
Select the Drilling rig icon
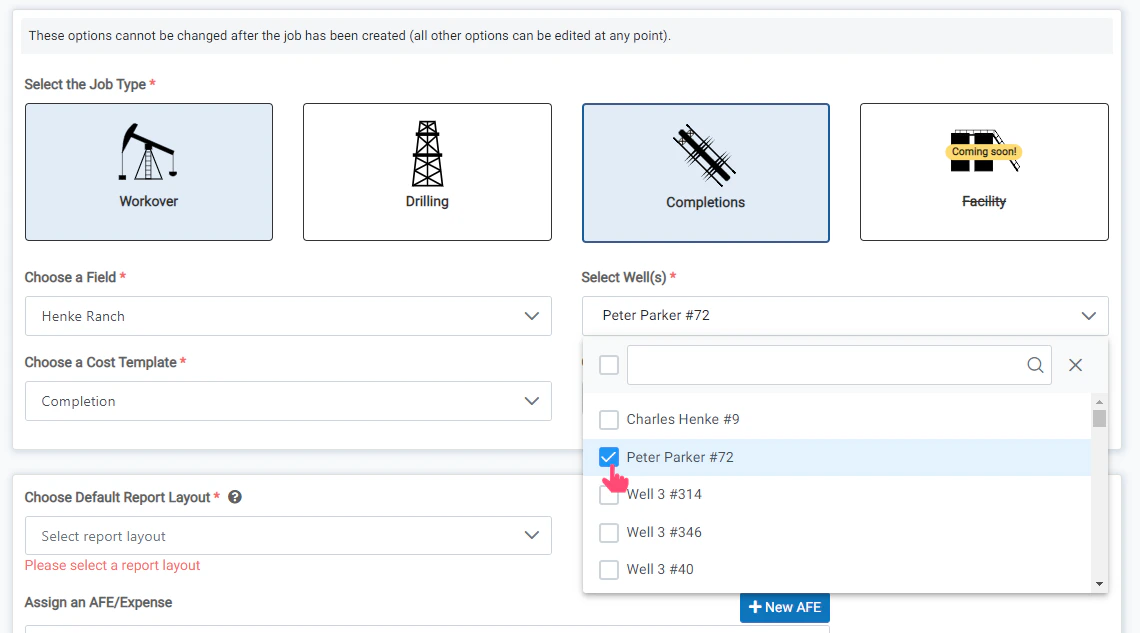tap(427, 152)
